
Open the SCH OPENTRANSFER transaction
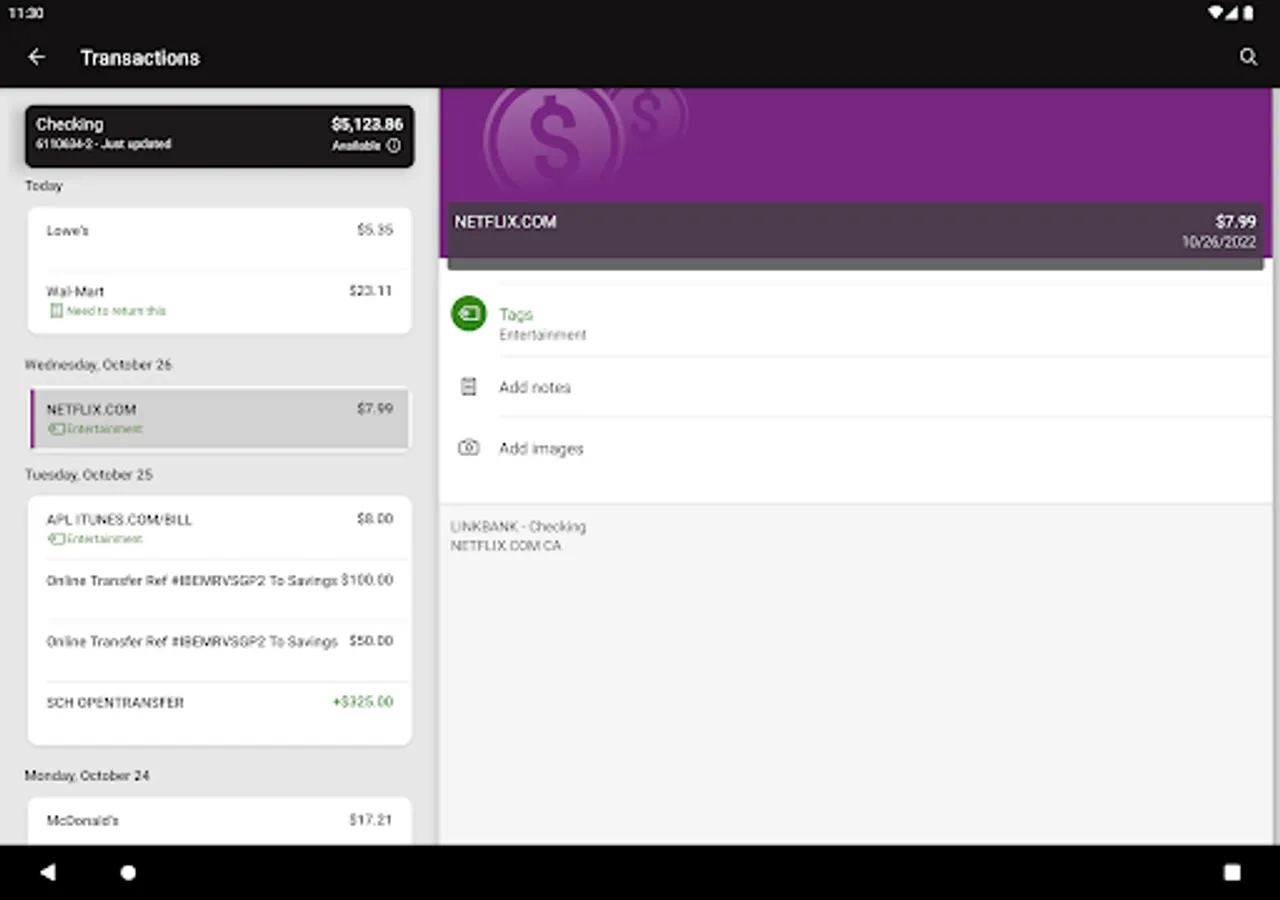[219, 712]
